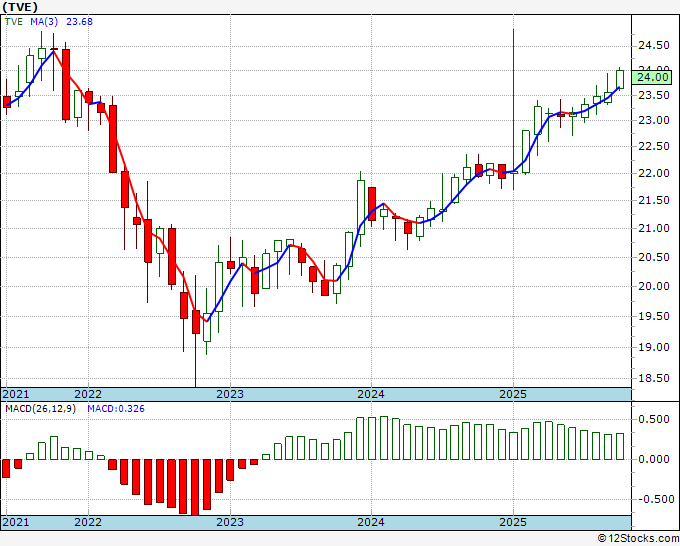Click the (TVE) chart title

pyautogui.click(x=20, y=7)
